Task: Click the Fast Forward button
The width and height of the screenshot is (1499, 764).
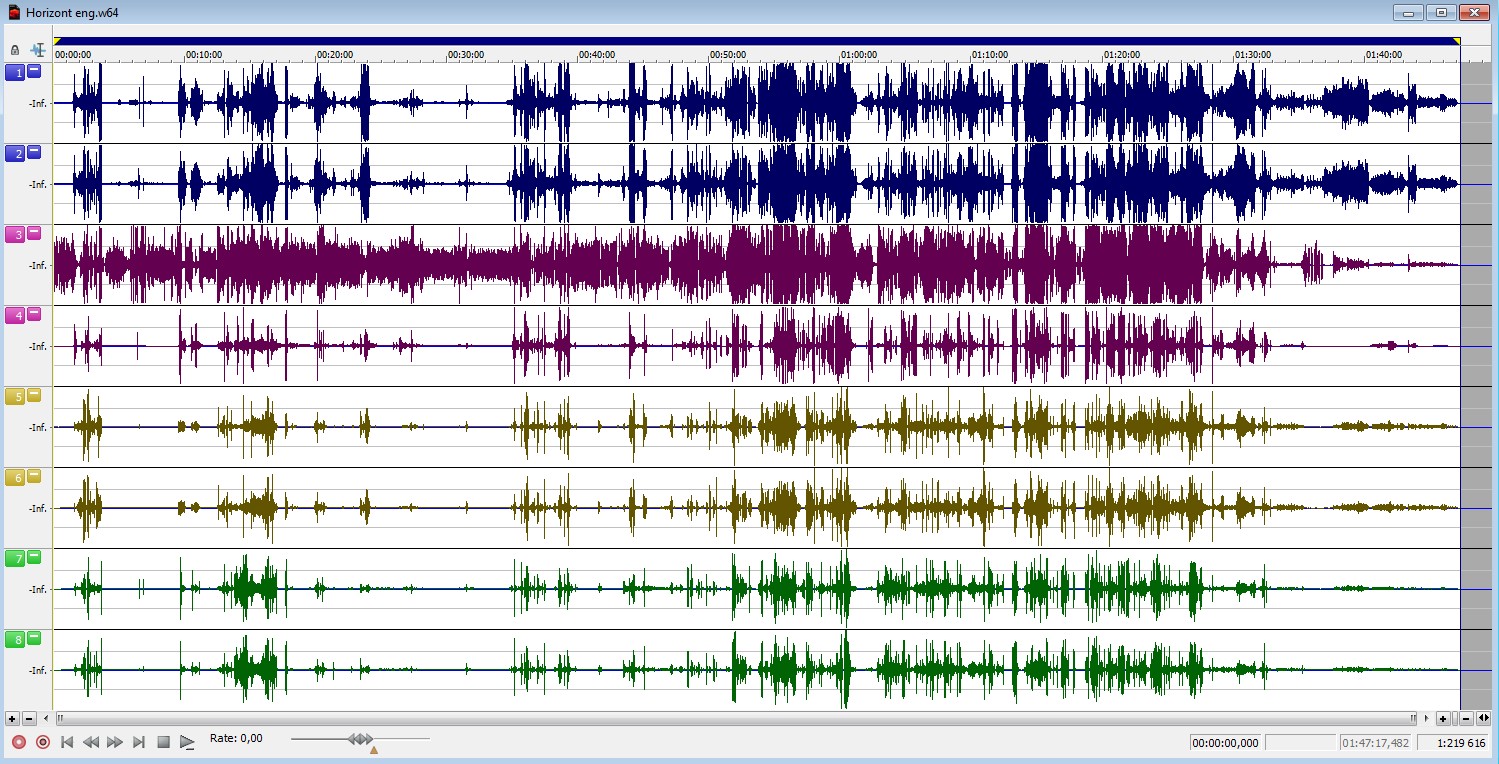Action: coord(115,742)
